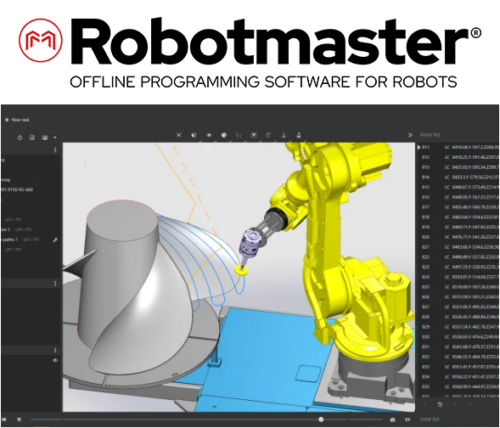This screenshot has height=428, width=500.
Task: Select point row 014 in the point list
Action: pos(459,177)
